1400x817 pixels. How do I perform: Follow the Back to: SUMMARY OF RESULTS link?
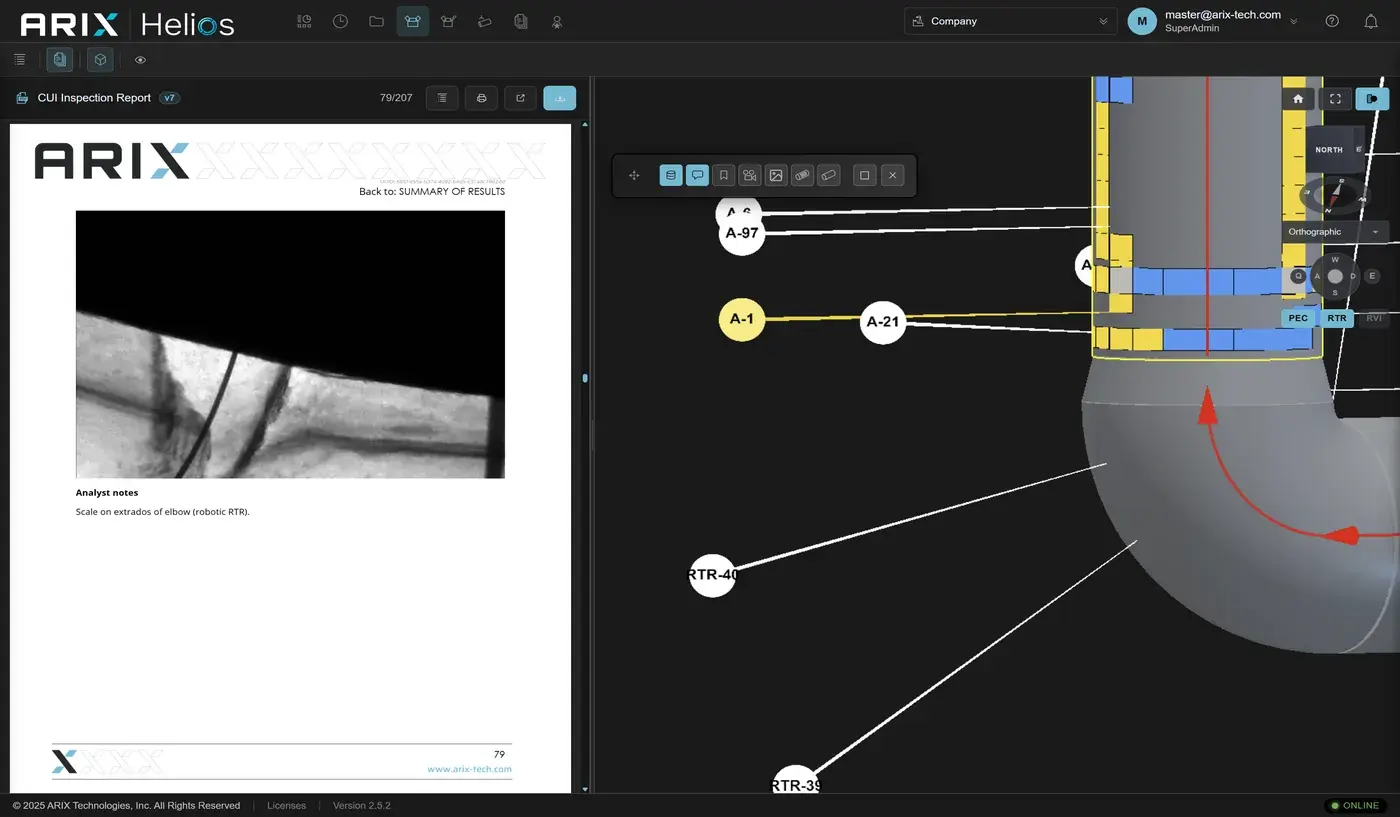click(432, 191)
